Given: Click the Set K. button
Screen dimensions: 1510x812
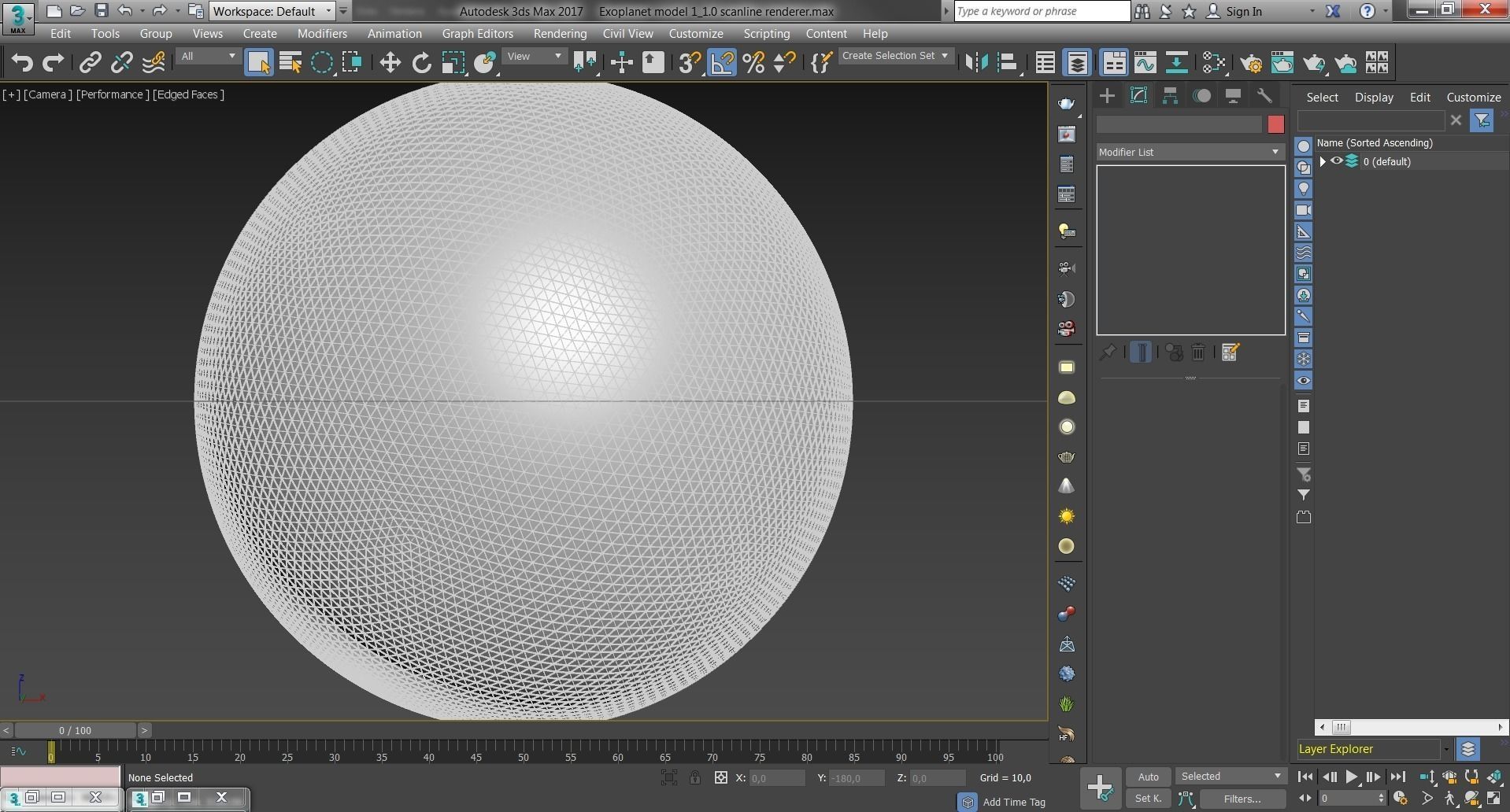Looking at the screenshot, I should [x=1148, y=799].
